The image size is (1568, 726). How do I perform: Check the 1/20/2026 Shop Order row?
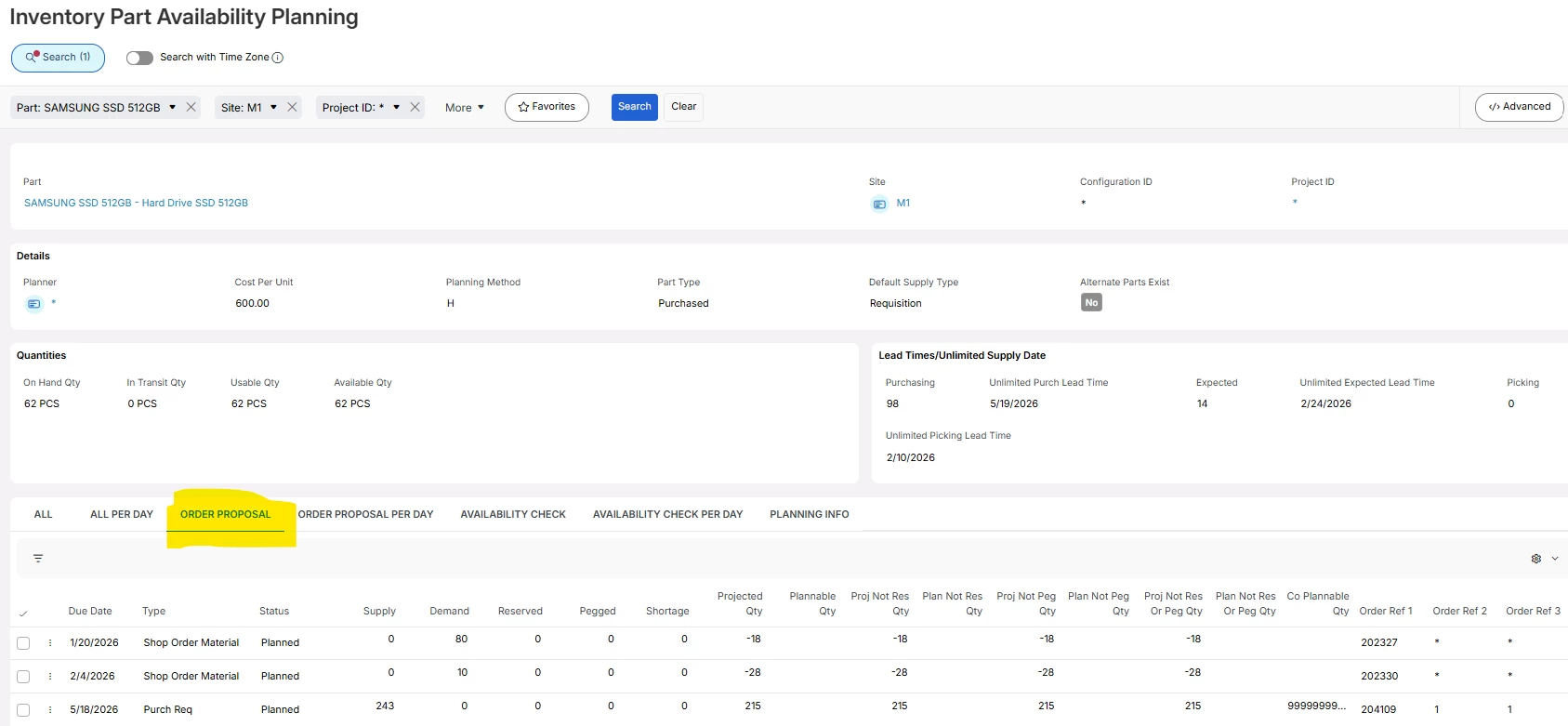23,643
